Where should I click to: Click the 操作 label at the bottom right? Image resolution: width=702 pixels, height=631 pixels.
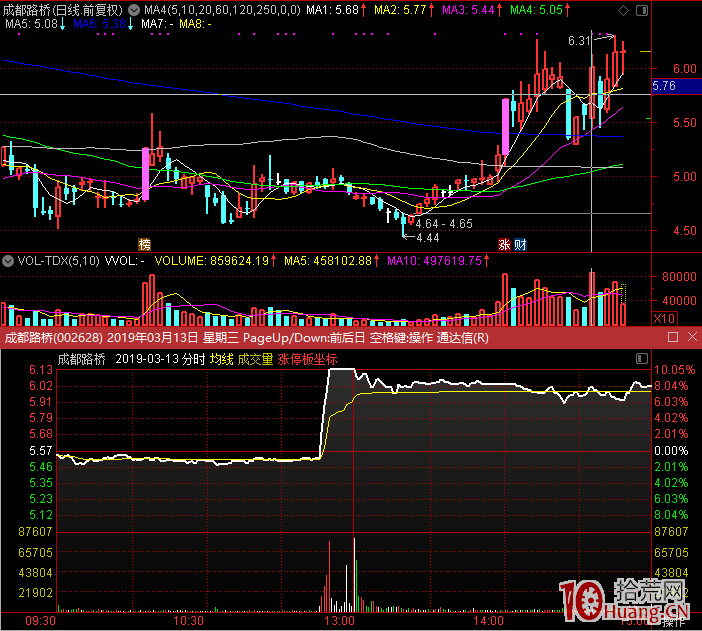click(673, 623)
